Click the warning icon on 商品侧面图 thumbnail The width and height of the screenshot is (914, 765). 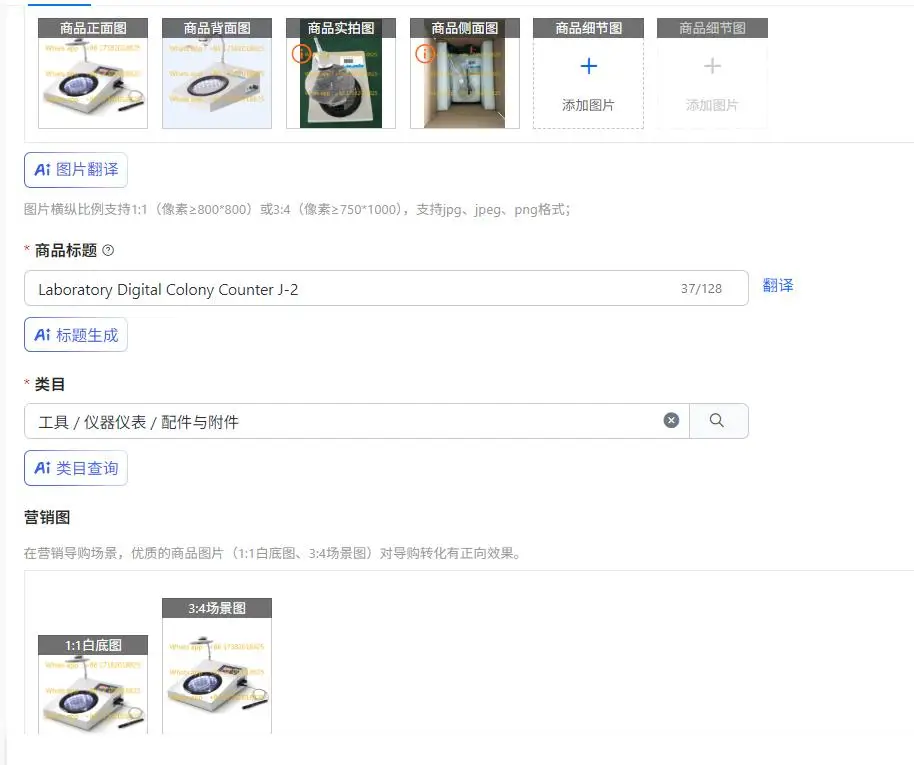point(424,54)
